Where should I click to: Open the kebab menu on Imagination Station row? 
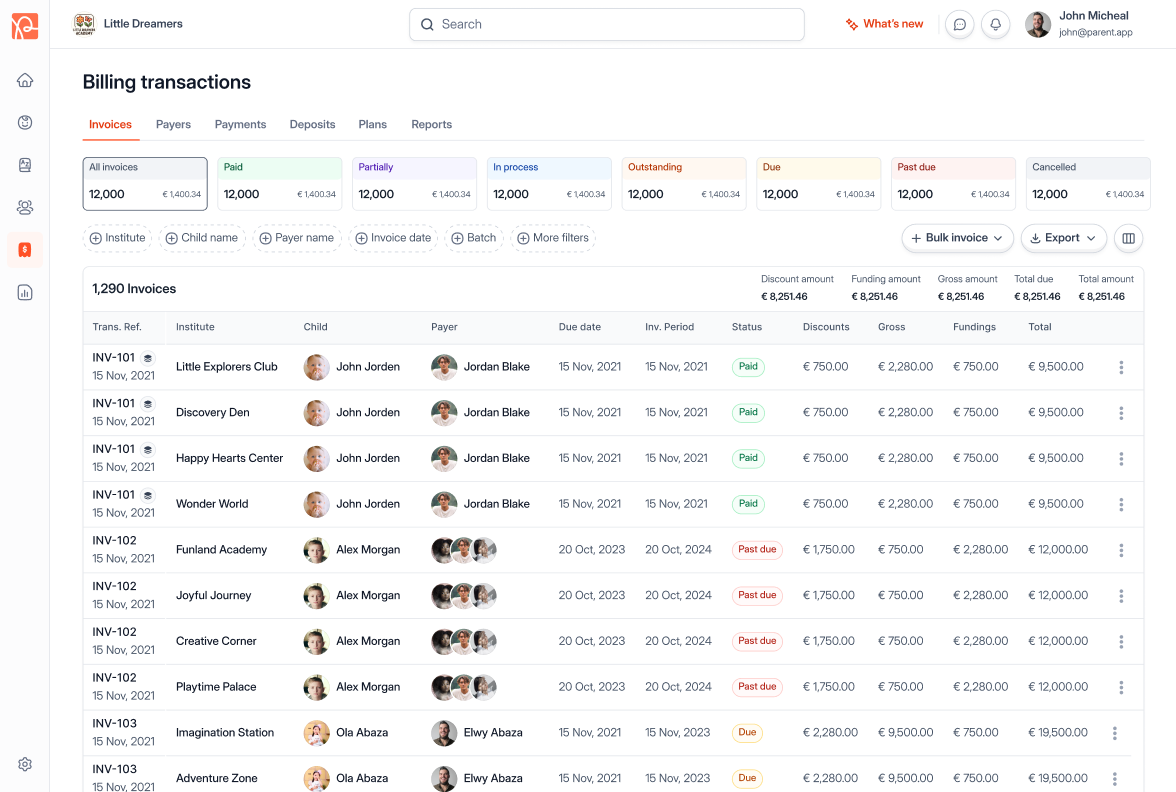[x=1115, y=732]
